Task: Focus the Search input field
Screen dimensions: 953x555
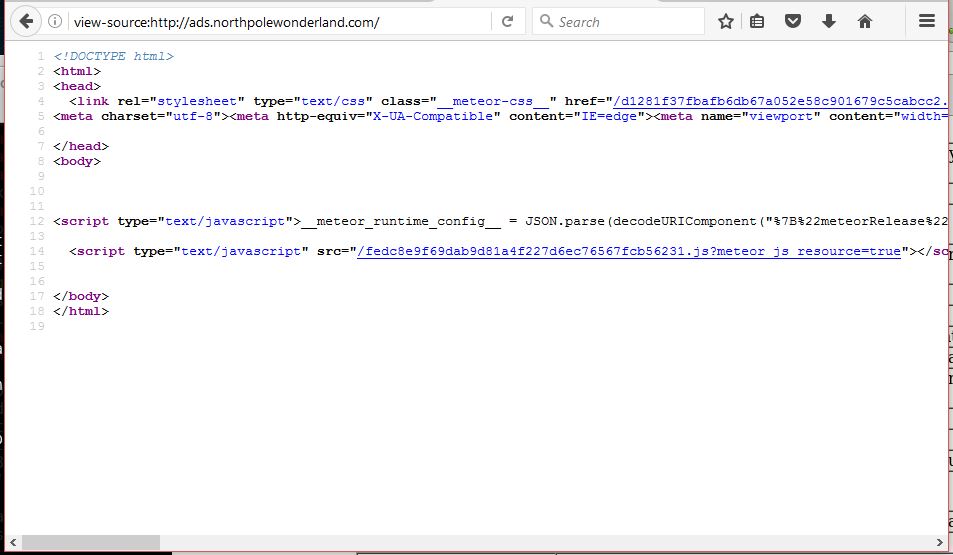Action: pyautogui.click(x=625, y=21)
